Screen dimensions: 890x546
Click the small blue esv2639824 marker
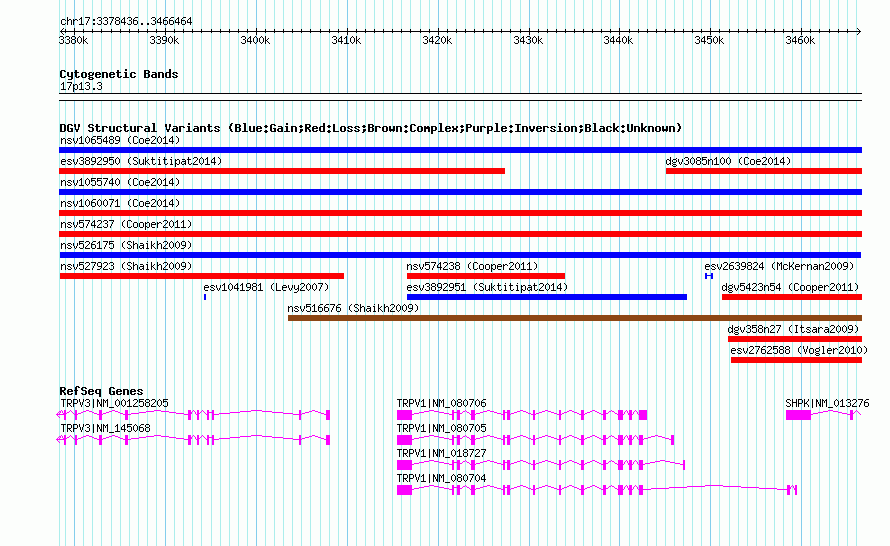709,276
